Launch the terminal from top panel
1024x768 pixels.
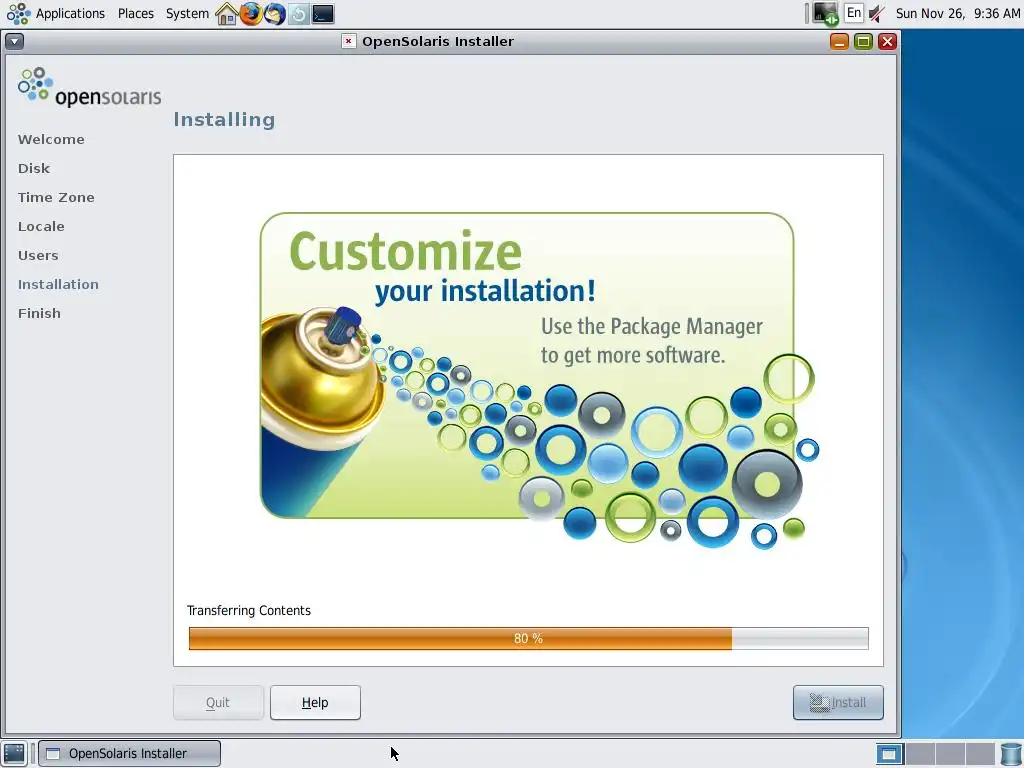(x=323, y=14)
